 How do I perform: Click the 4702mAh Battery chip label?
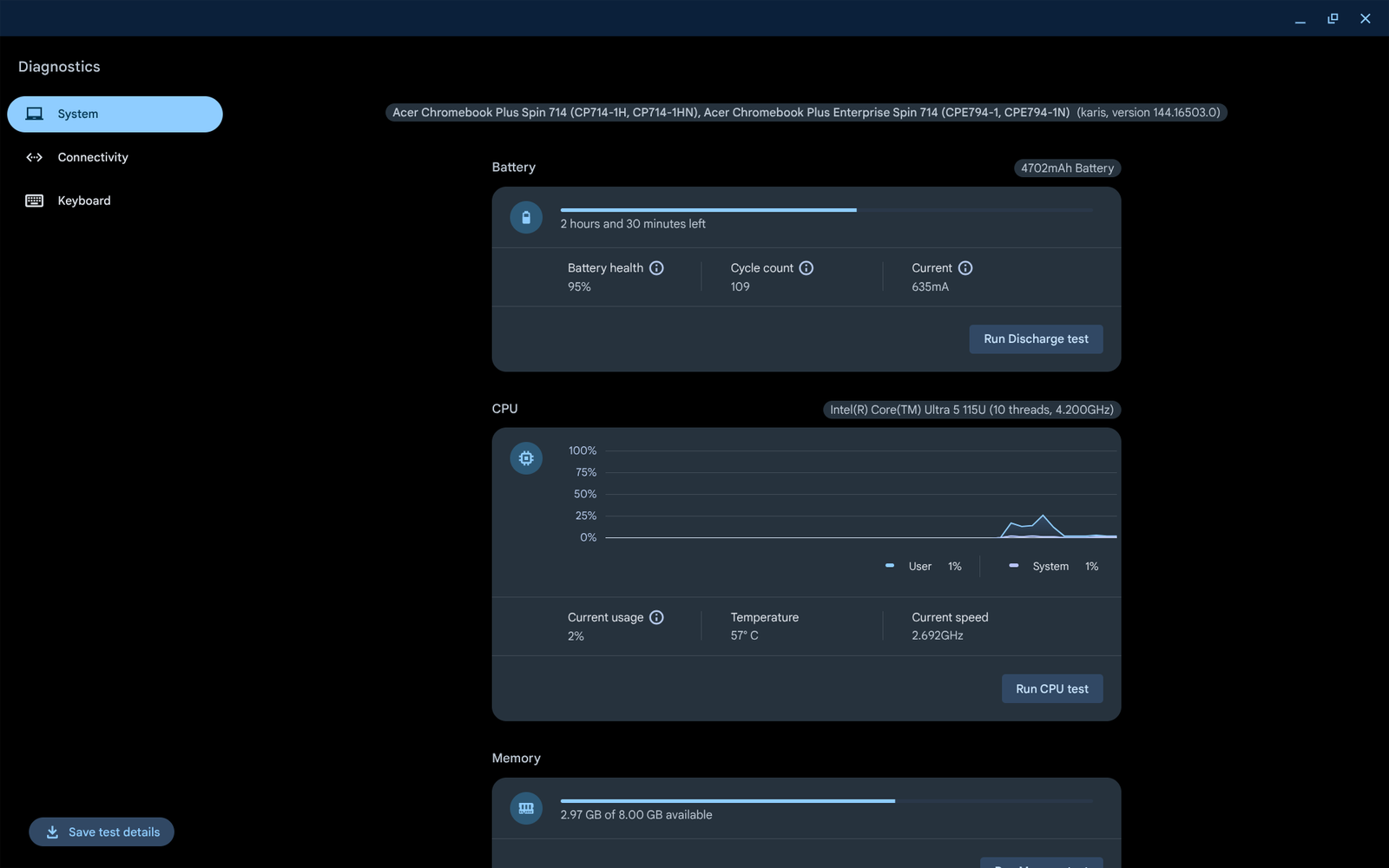[1067, 168]
